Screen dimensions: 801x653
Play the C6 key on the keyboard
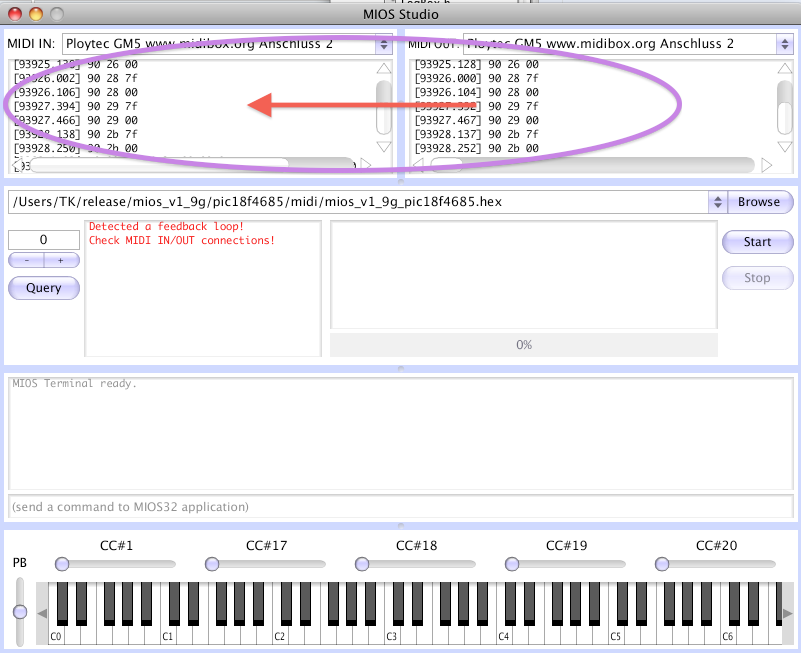coord(727,636)
